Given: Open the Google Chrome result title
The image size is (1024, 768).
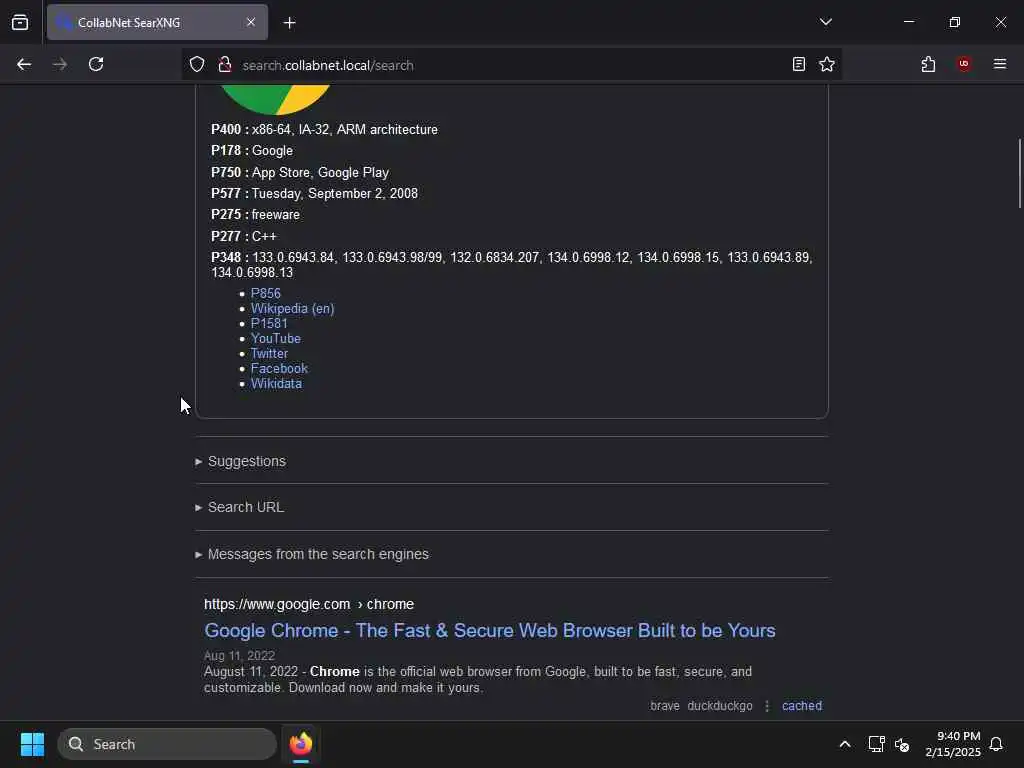Looking at the screenshot, I should [490, 631].
